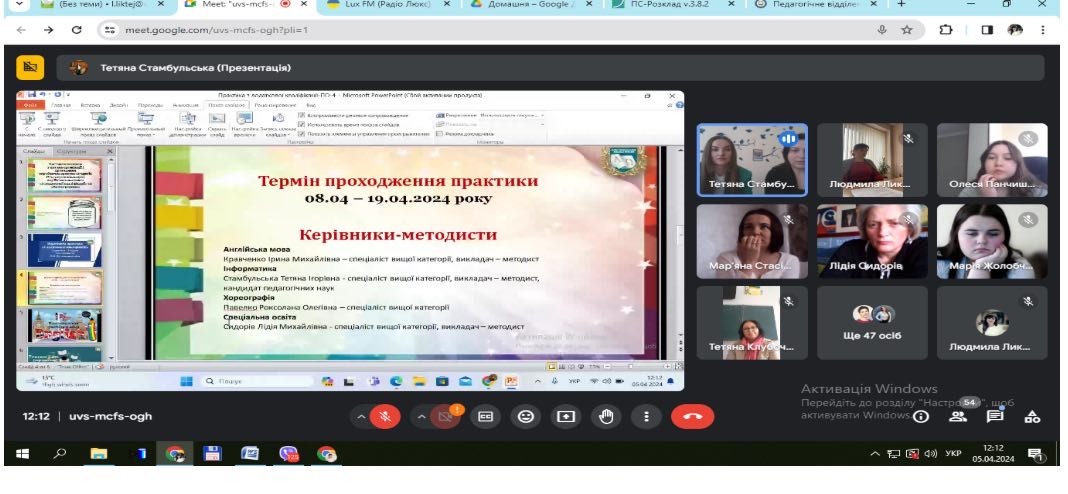Open the chat messages panel

pyautogui.click(x=995, y=416)
